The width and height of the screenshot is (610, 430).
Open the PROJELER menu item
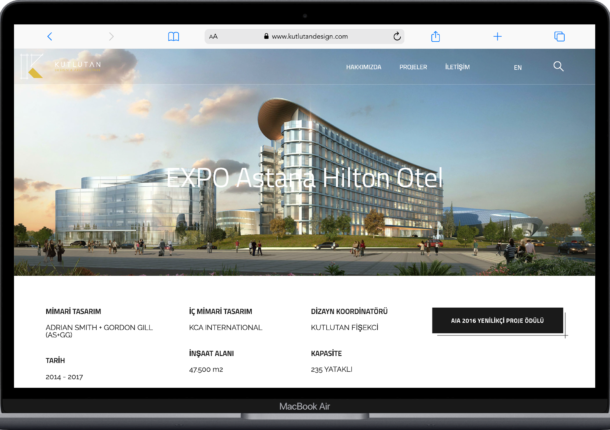click(x=413, y=67)
